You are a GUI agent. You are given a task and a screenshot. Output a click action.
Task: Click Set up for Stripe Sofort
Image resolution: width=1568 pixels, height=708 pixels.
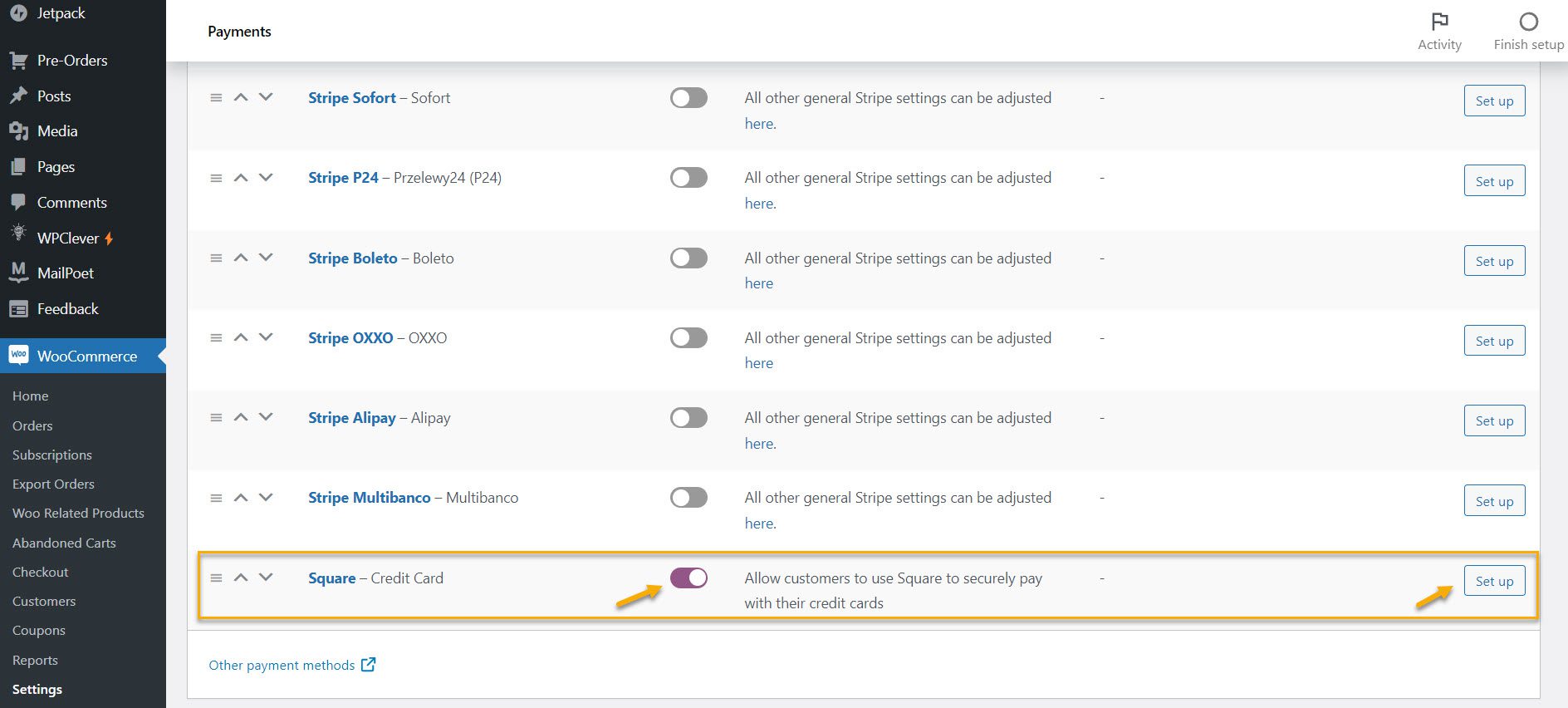click(1494, 101)
